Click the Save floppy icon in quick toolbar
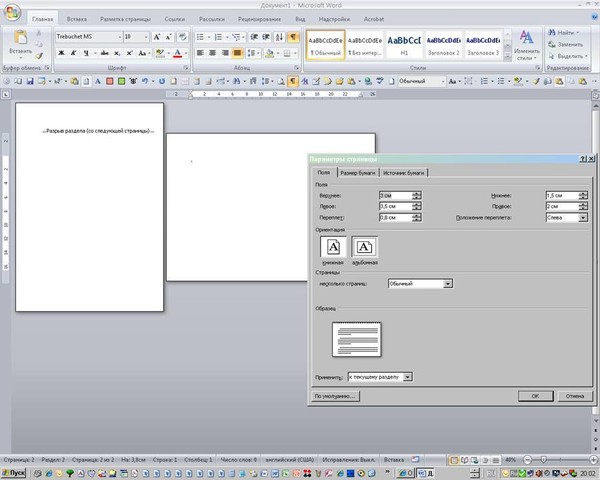 tap(30, 81)
